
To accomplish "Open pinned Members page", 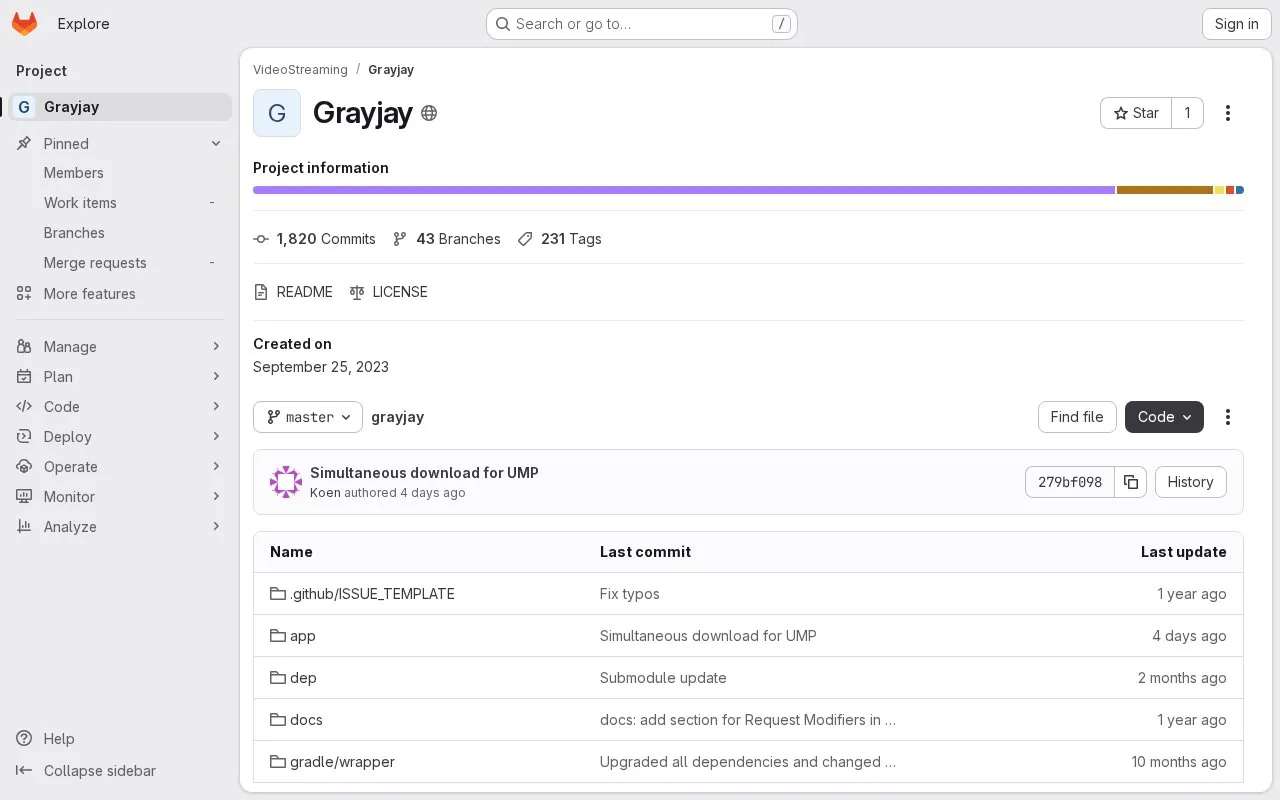I will point(120,173).
